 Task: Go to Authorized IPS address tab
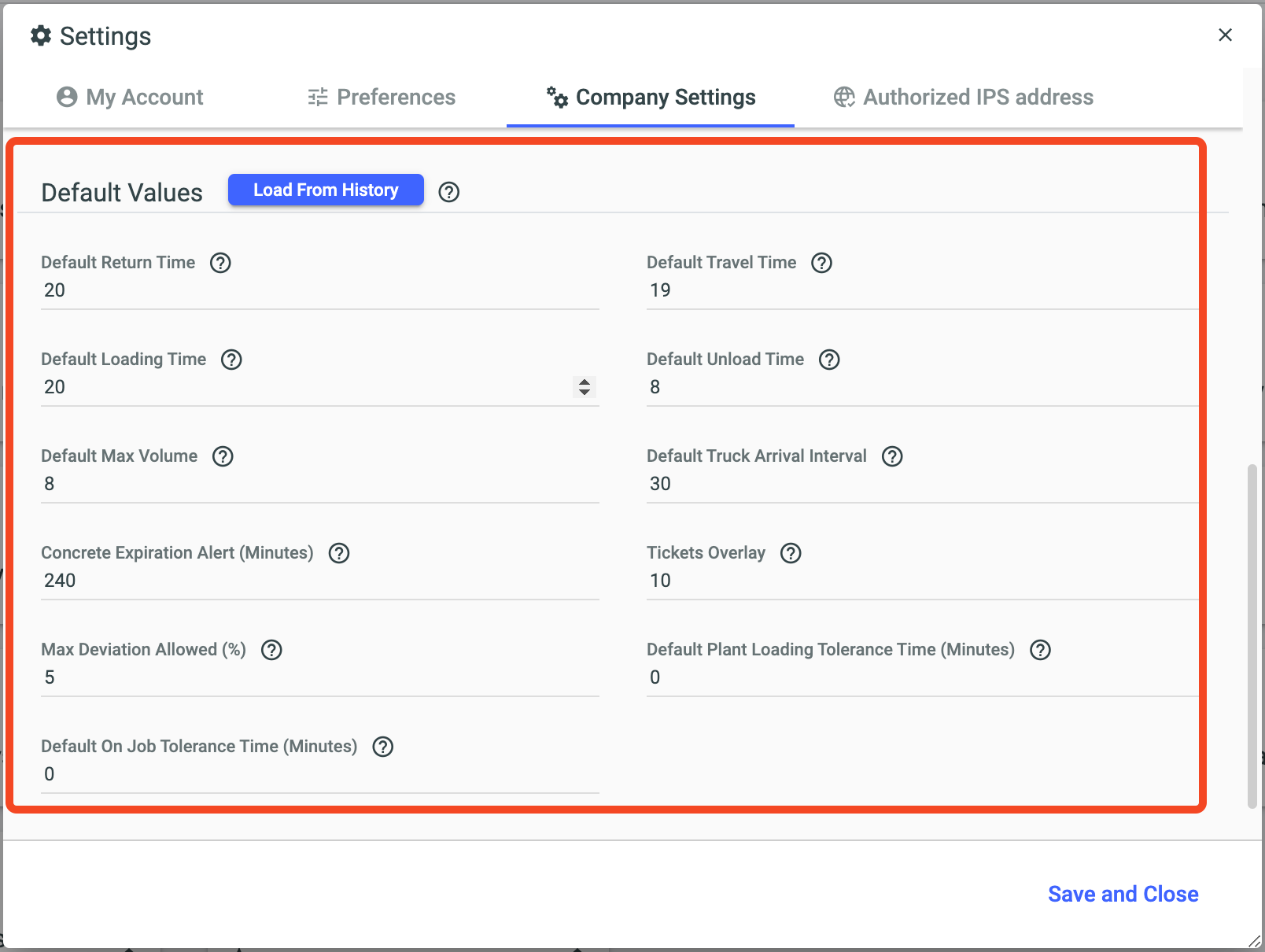964,97
